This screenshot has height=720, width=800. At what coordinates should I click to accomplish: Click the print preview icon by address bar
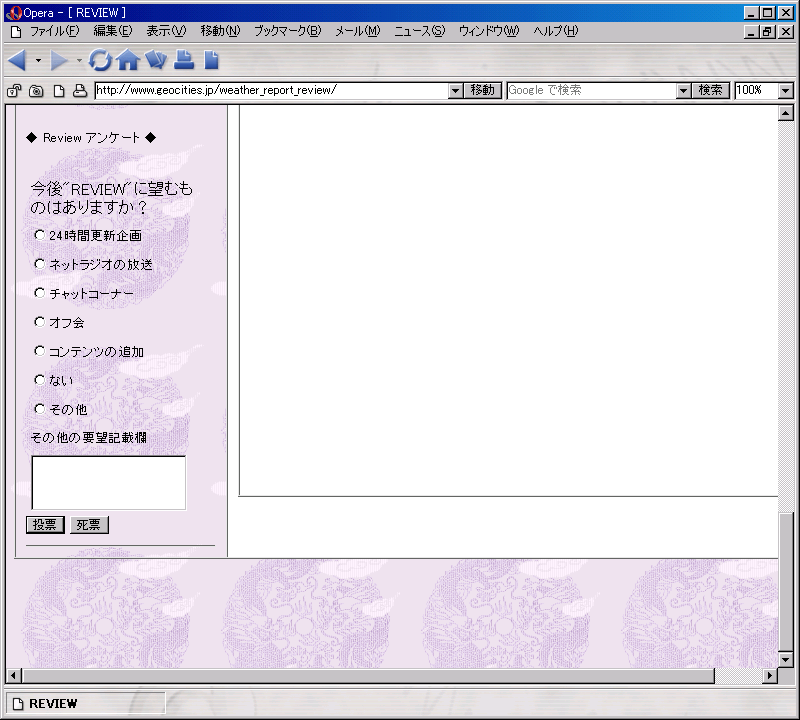click(80, 91)
